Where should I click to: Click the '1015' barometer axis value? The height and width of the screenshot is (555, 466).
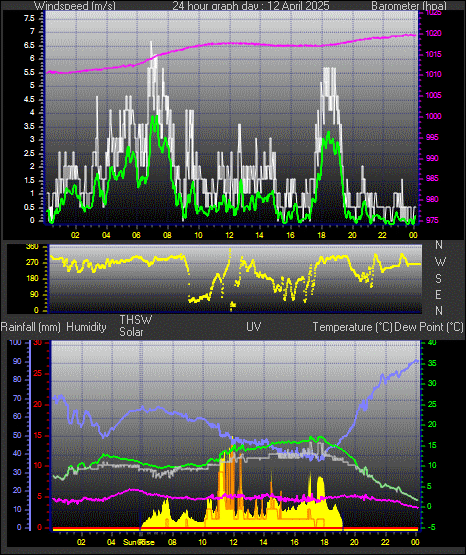pos(433,54)
